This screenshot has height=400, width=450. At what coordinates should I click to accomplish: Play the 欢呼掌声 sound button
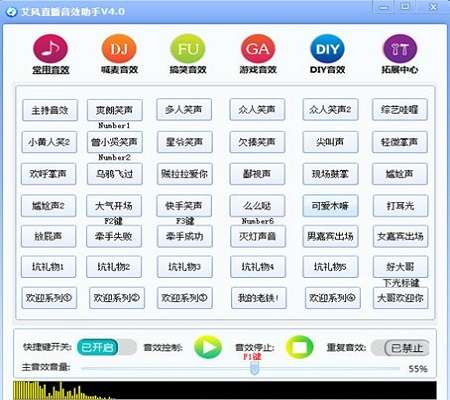tap(48, 174)
